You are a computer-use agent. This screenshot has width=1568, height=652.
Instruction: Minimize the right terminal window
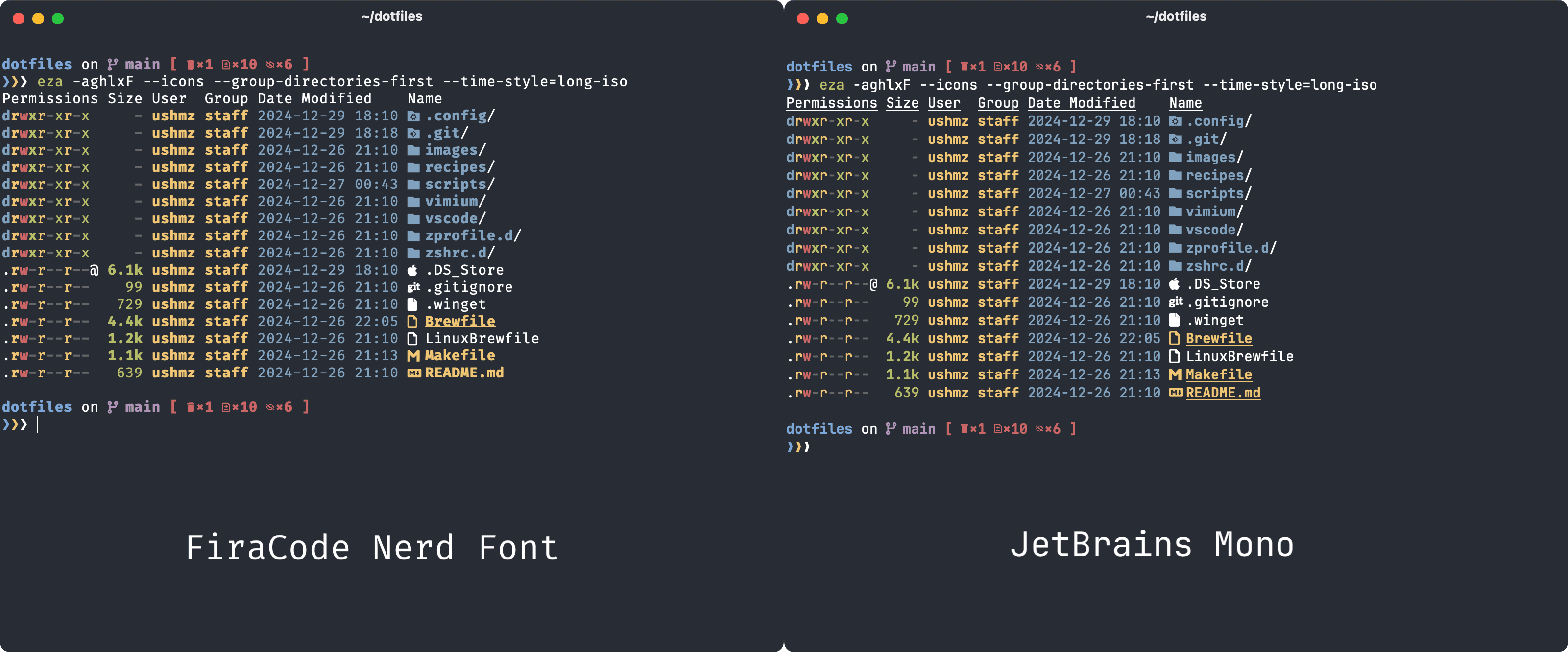pyautogui.click(x=822, y=18)
